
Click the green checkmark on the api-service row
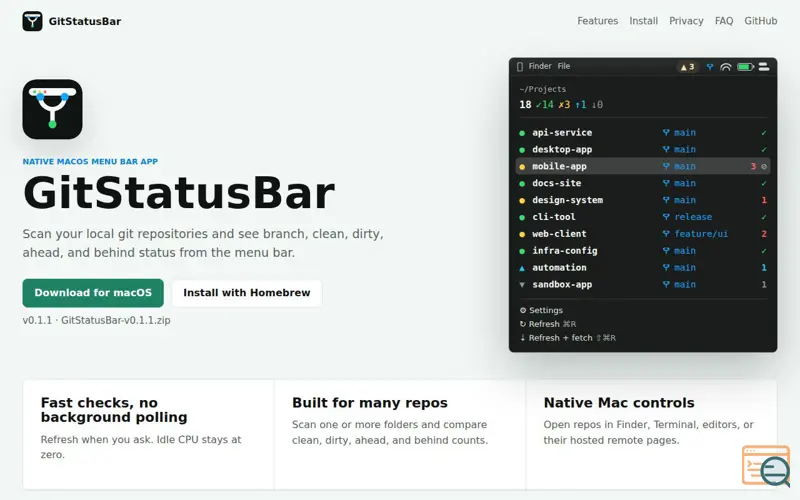(x=764, y=133)
